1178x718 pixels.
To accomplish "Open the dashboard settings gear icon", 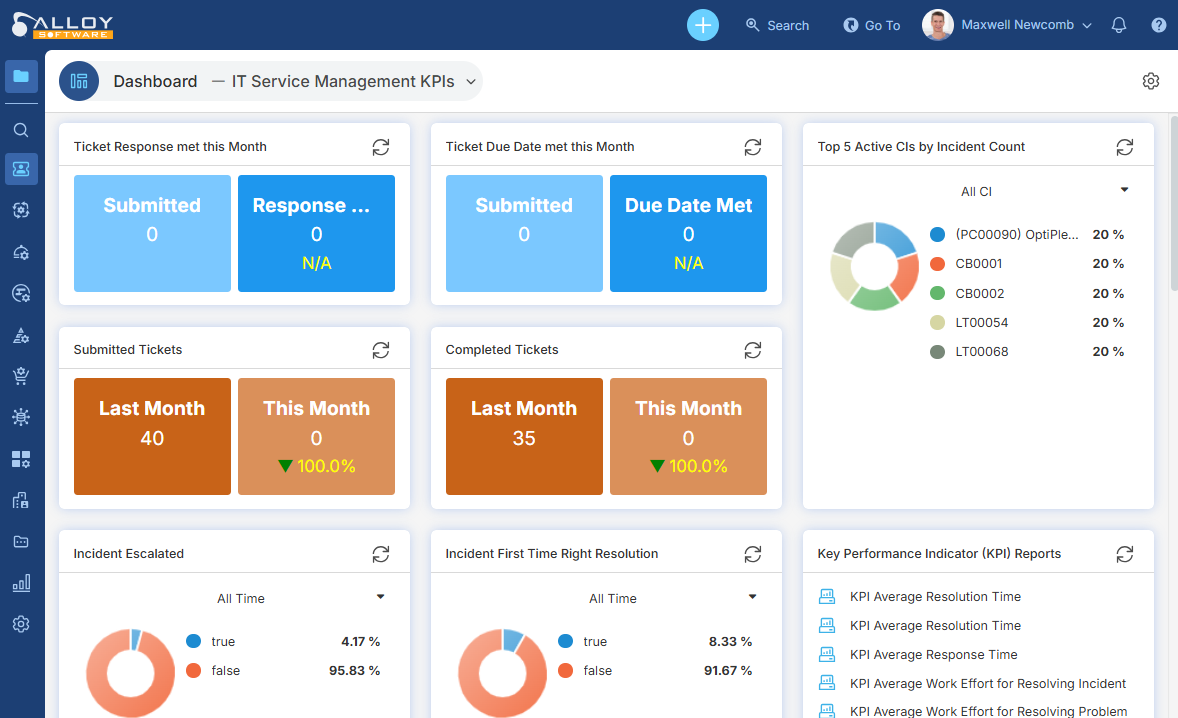I will tap(1150, 81).
